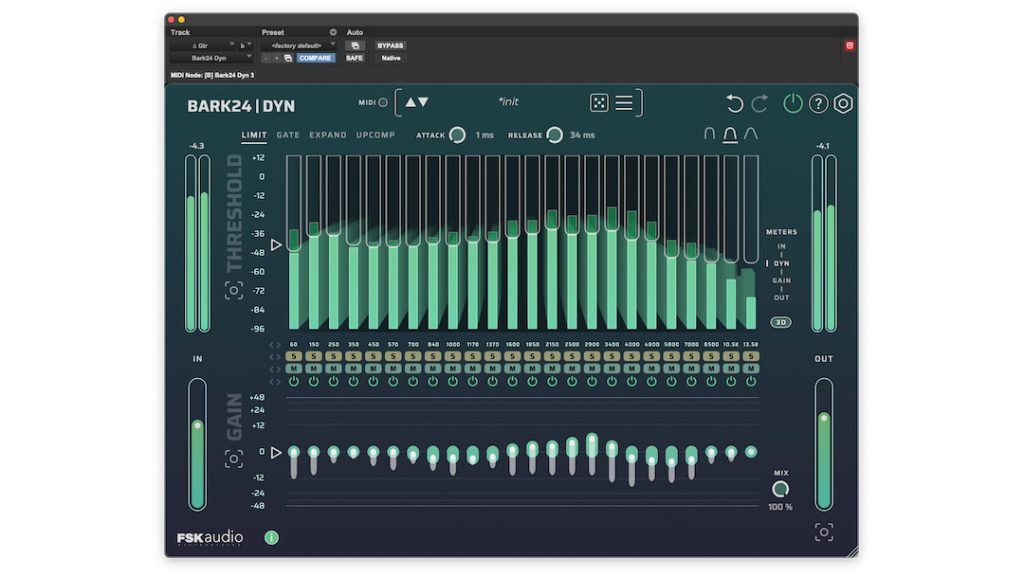Toggle the plugin power button
The width and height of the screenshot is (1024, 576).
coord(792,103)
